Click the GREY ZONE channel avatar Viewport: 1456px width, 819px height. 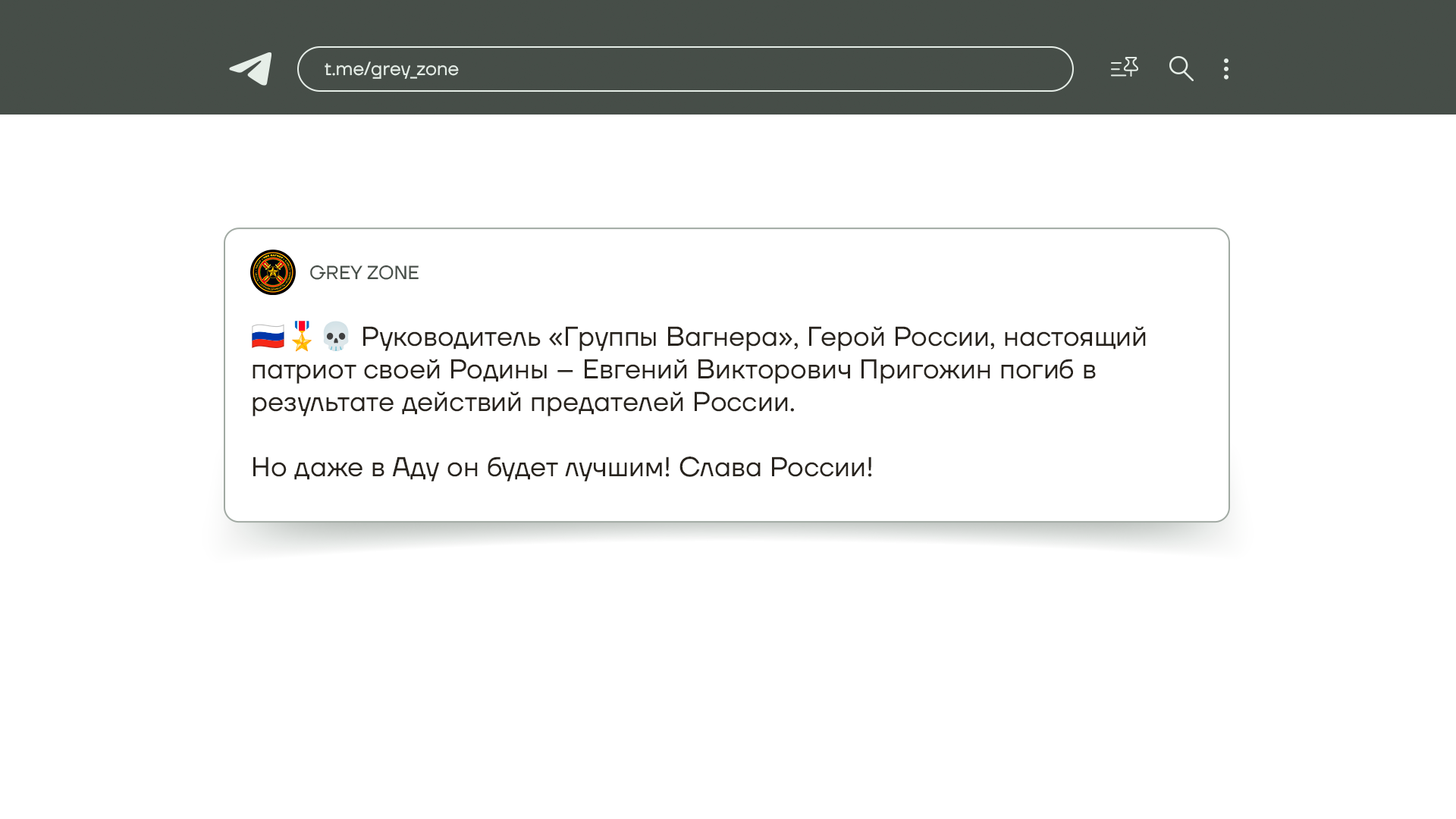[x=273, y=272]
